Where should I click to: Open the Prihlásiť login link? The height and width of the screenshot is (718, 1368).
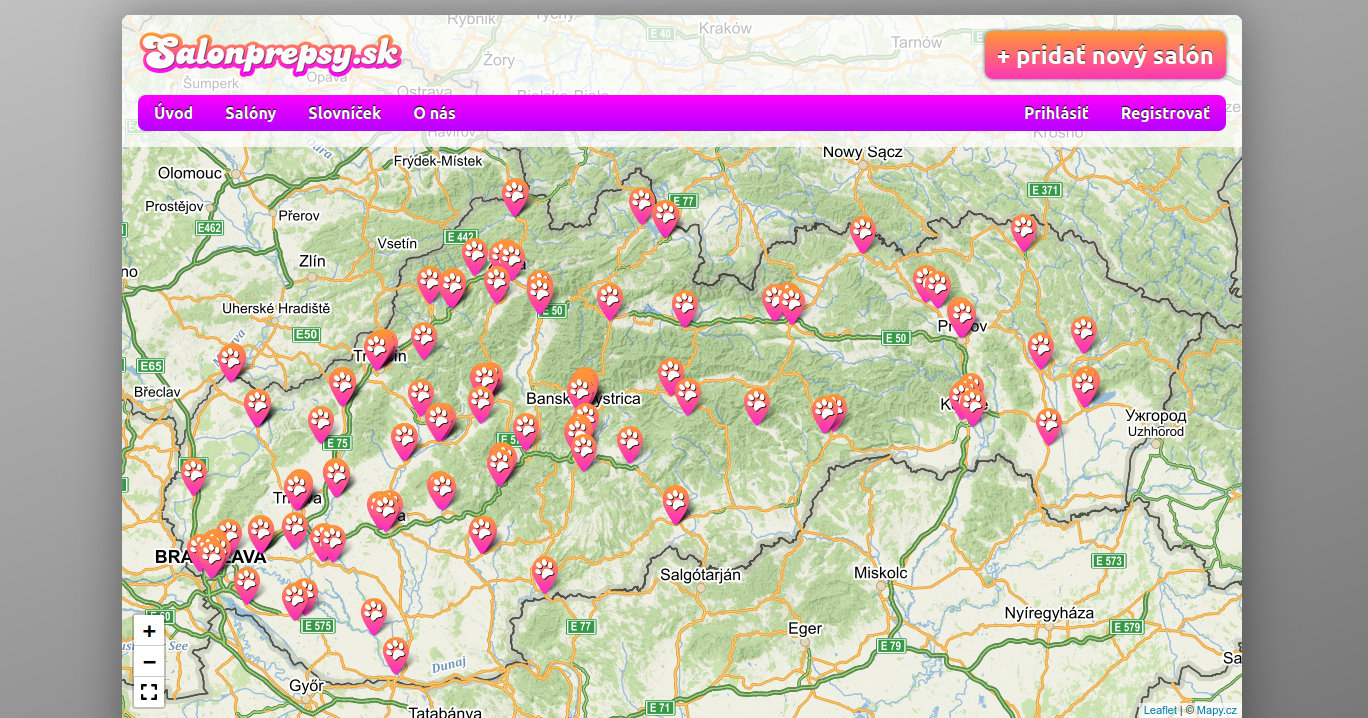tap(1056, 113)
